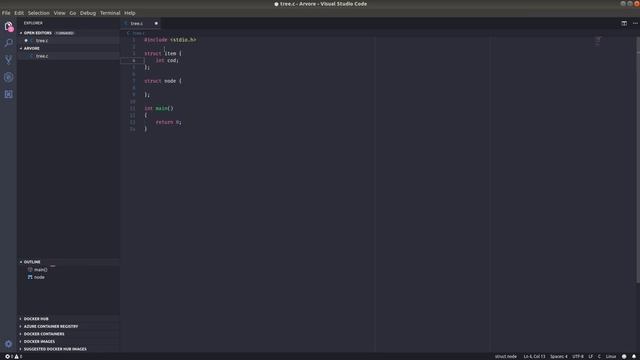Collapse the Outline section

click(21, 262)
